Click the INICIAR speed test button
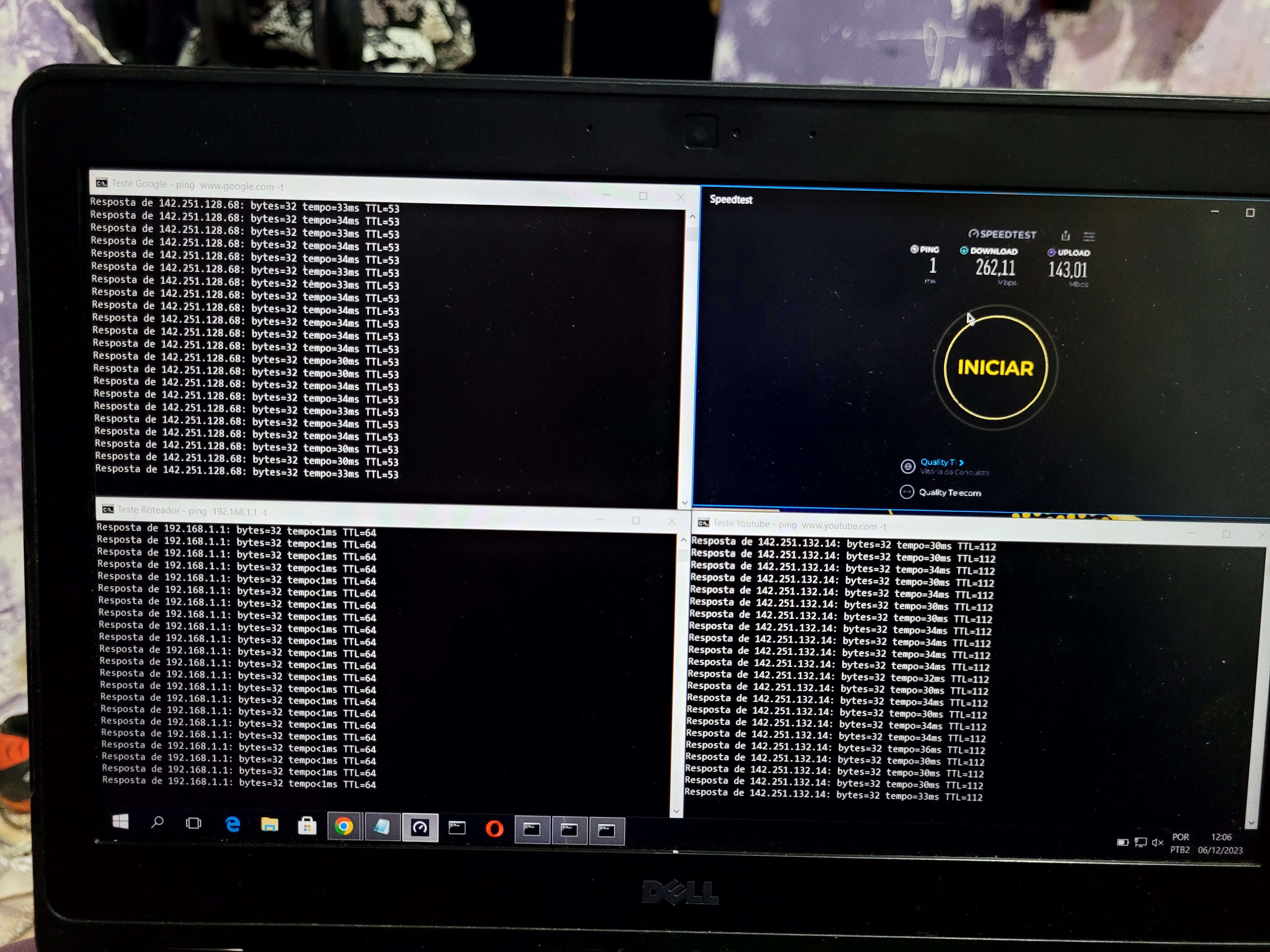 click(995, 367)
